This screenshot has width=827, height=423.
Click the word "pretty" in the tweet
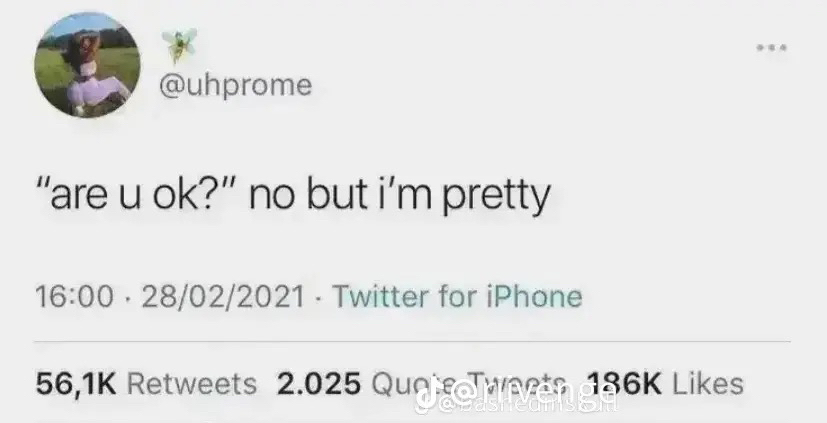[496, 198]
